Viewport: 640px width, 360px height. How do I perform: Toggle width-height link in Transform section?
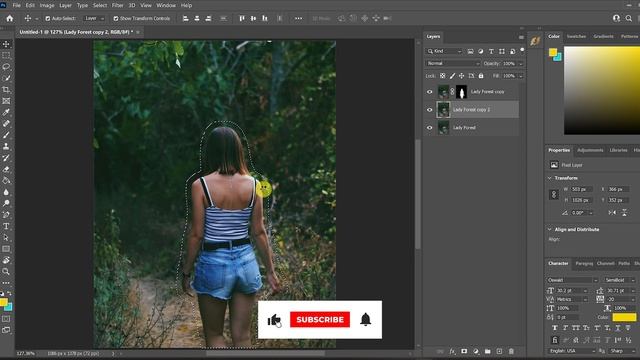pos(554,195)
